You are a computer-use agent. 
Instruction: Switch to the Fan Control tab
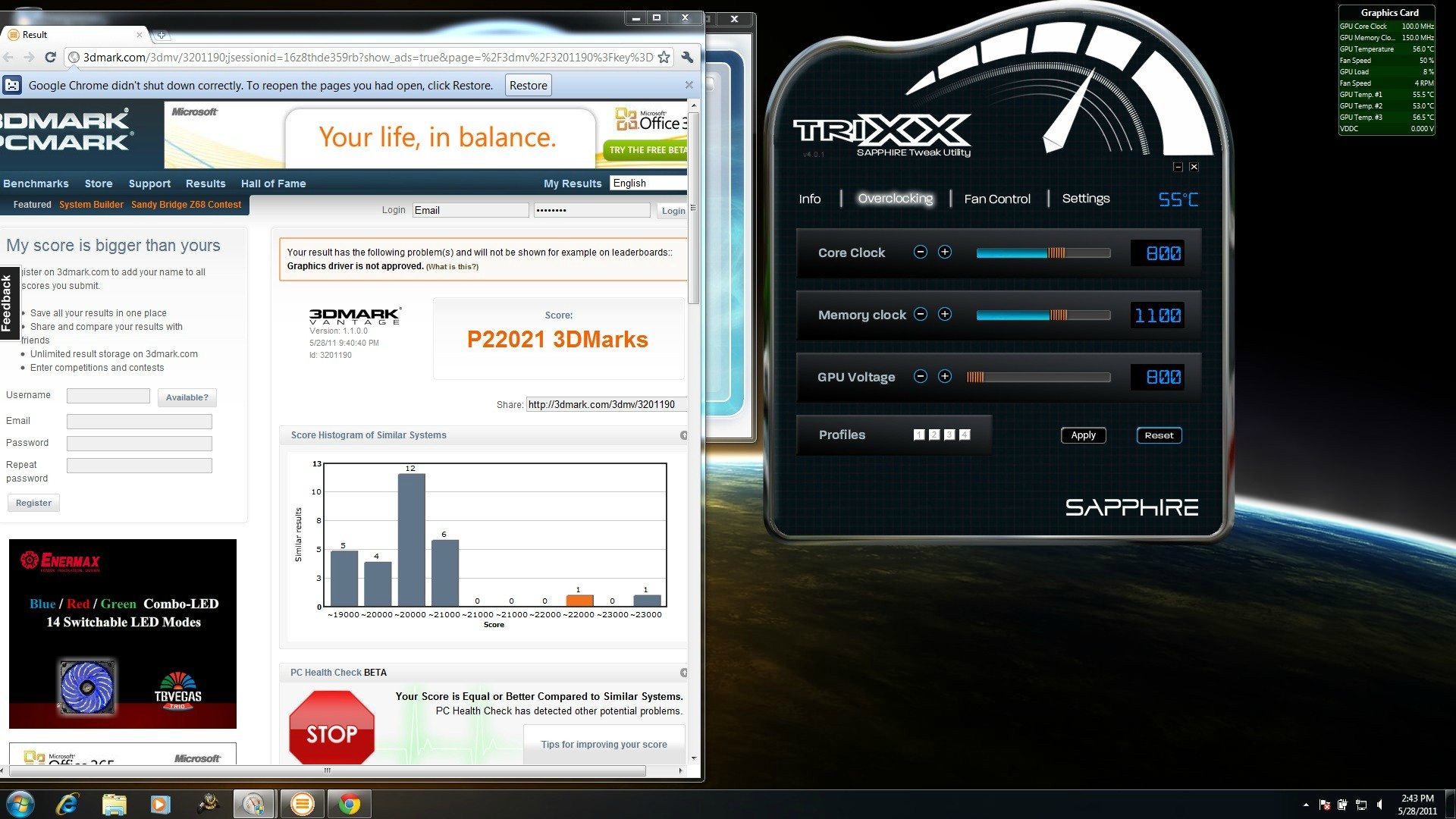click(997, 199)
